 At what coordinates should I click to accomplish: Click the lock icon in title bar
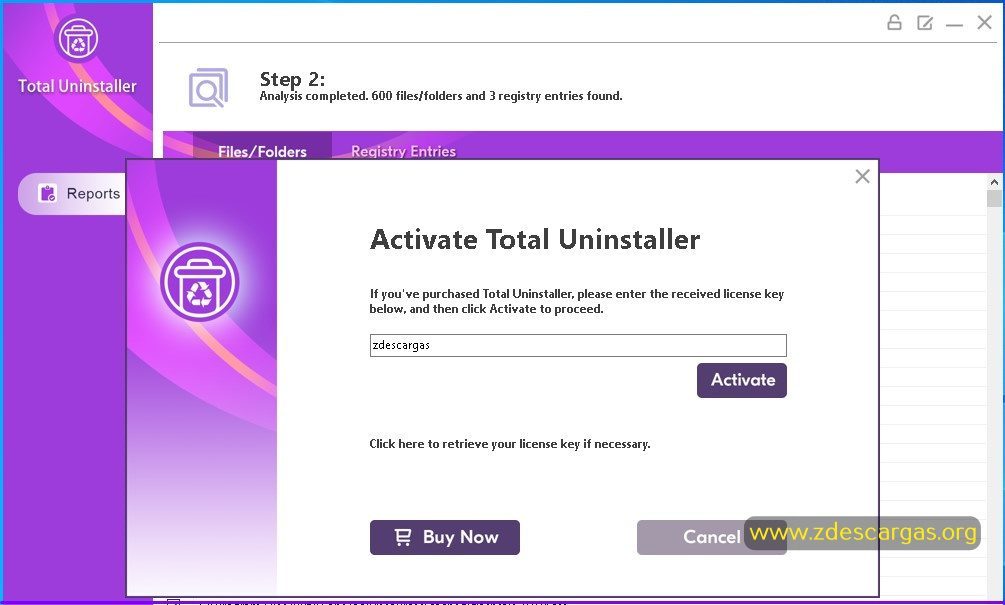point(894,23)
